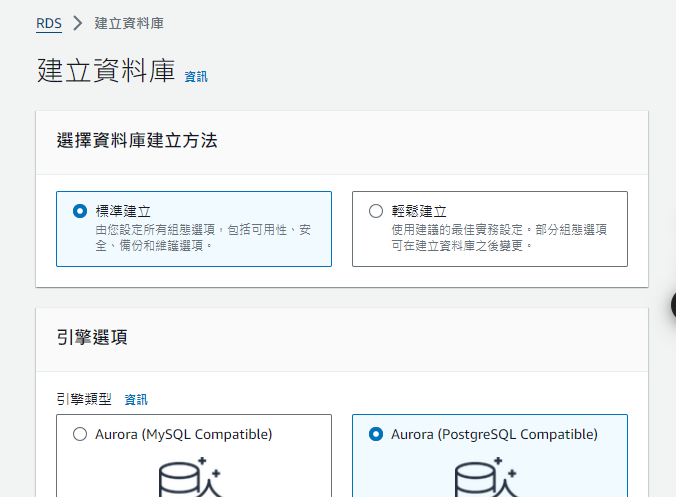This screenshot has width=676, height=497.
Task: Click the 引擎類型 label
Action: pos(84,399)
